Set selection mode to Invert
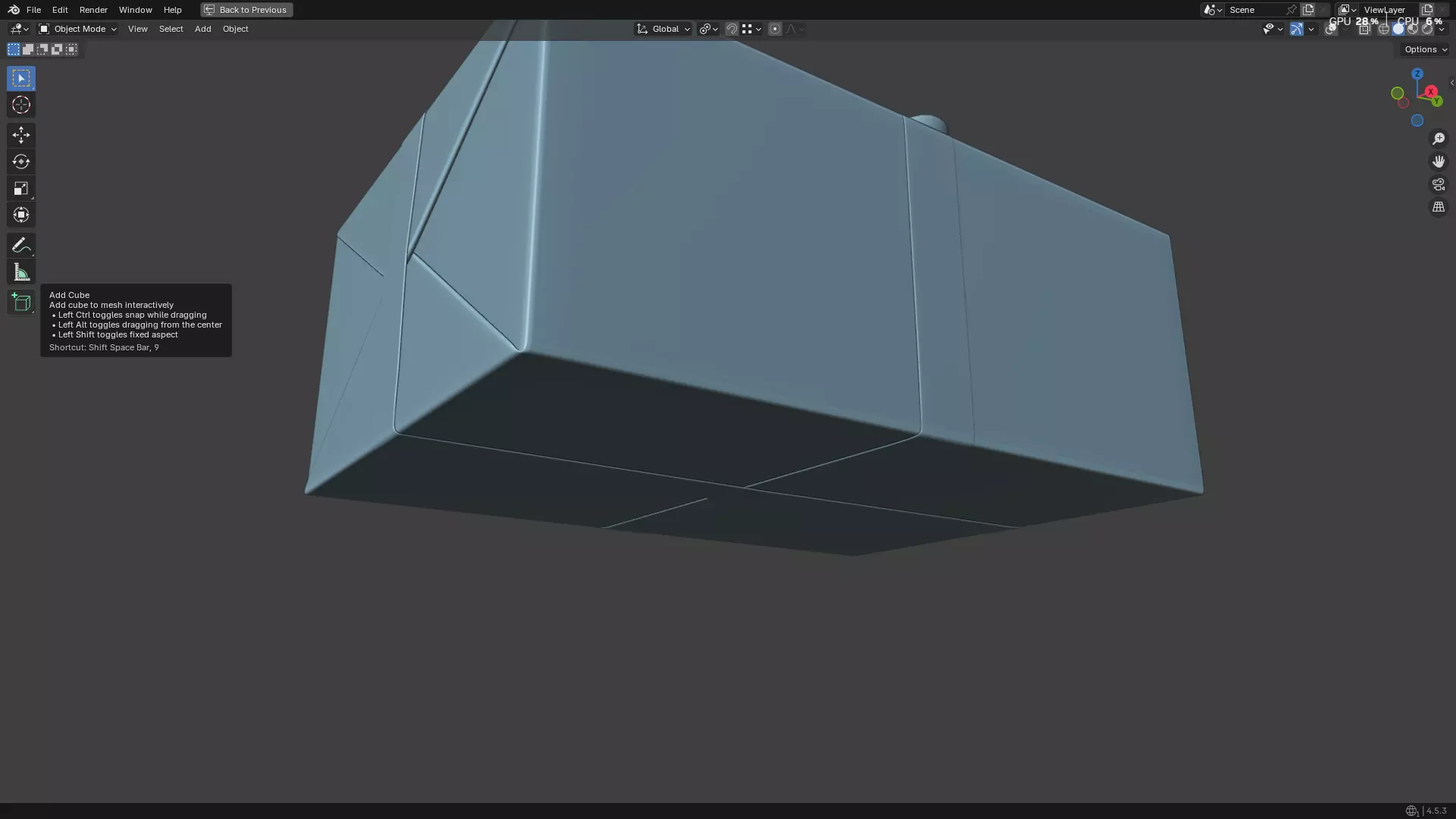This screenshot has height=819, width=1456. (x=57, y=49)
